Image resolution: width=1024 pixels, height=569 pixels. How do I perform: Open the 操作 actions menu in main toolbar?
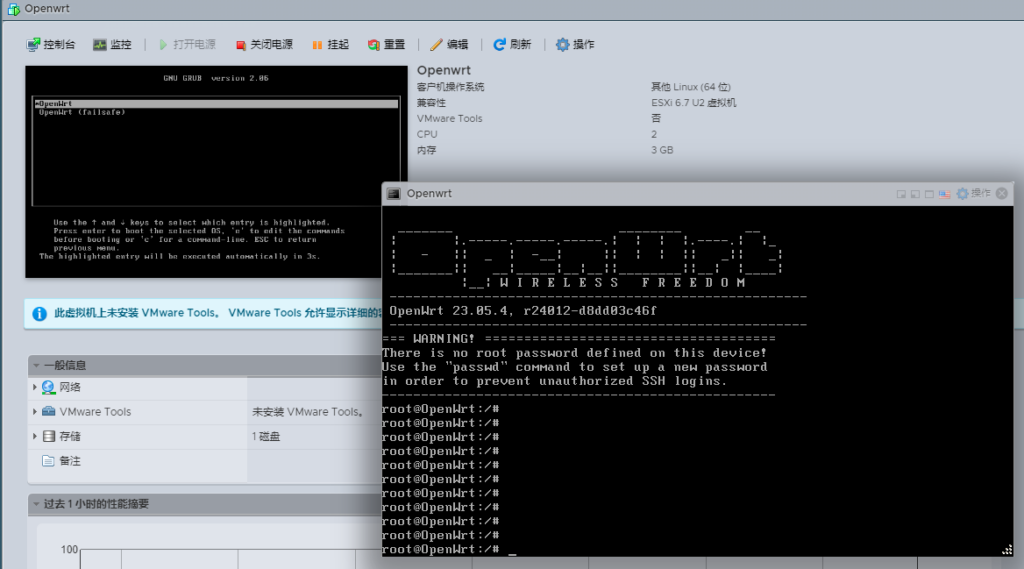click(x=575, y=44)
